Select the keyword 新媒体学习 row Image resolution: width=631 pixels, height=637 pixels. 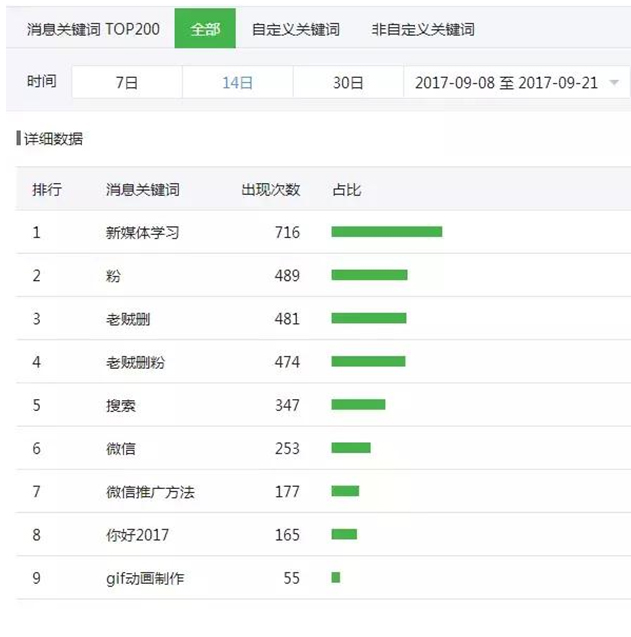coord(143,233)
